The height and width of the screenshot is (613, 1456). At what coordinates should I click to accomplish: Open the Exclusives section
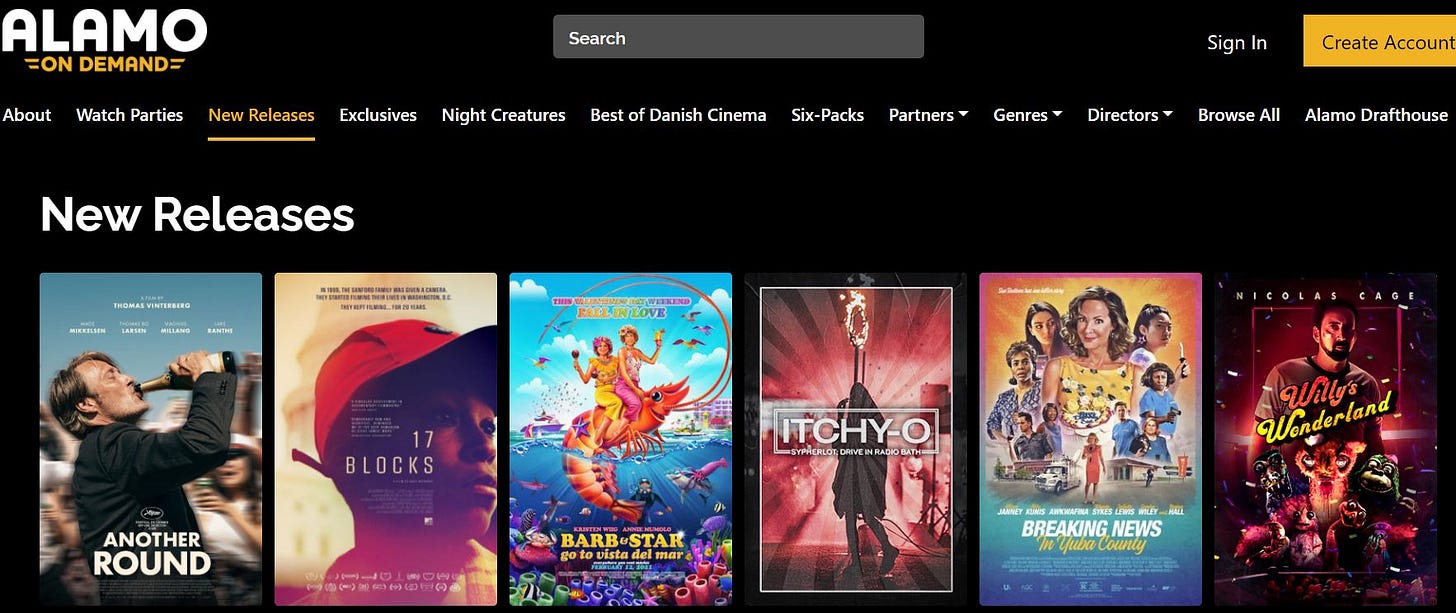(378, 115)
